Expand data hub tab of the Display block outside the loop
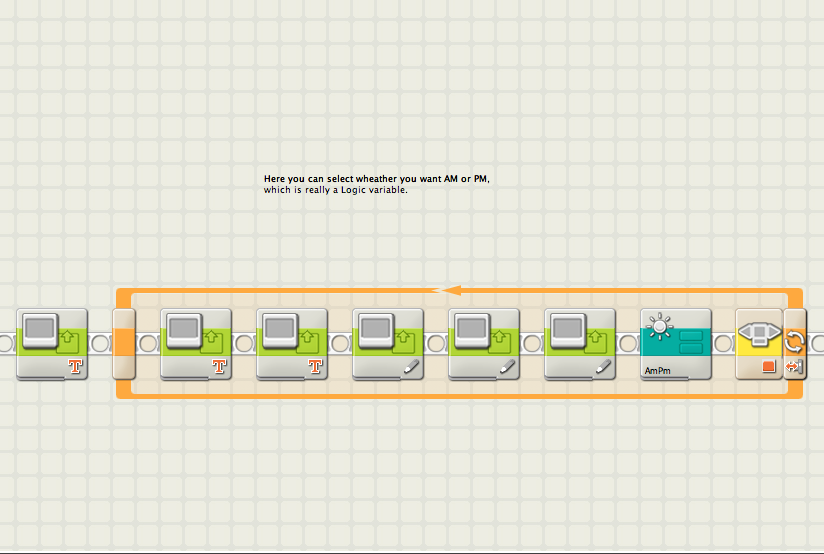 click(x=42, y=378)
